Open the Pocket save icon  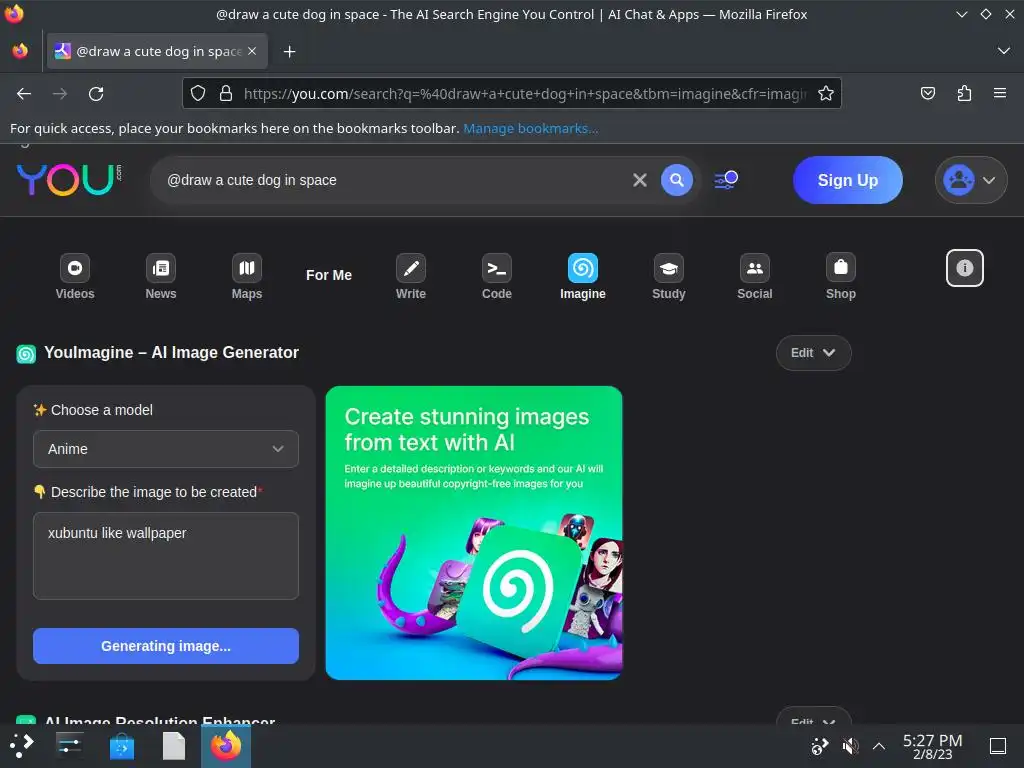click(927, 93)
